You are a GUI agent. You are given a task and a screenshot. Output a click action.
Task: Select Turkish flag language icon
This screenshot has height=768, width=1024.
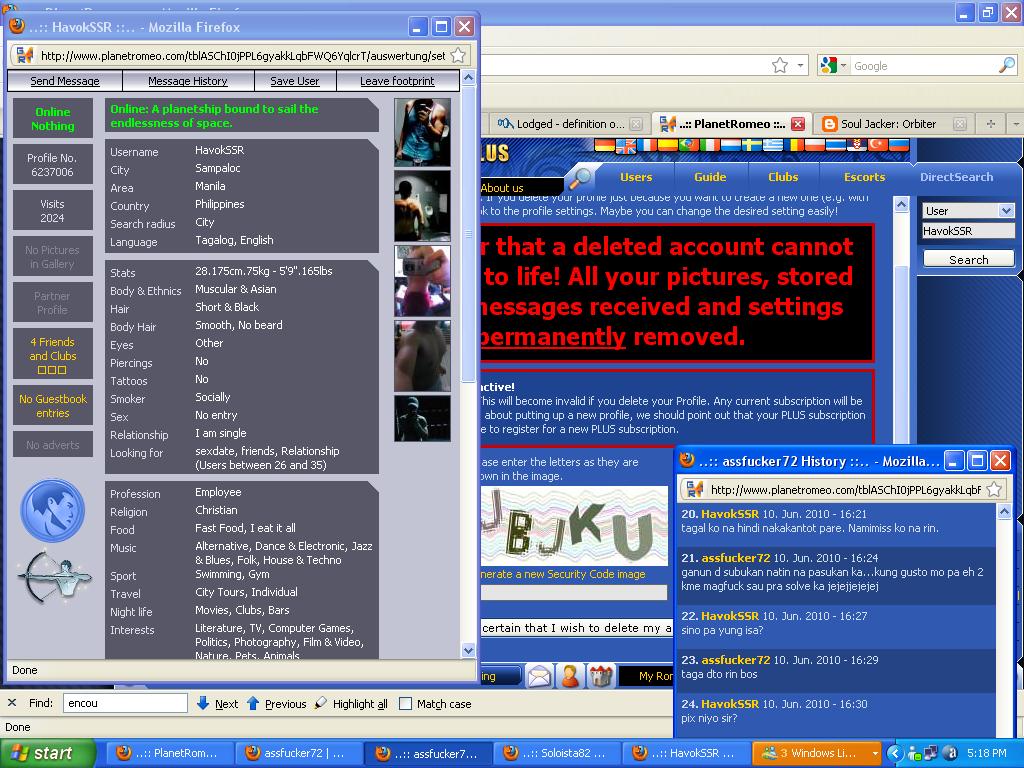pos(878,146)
